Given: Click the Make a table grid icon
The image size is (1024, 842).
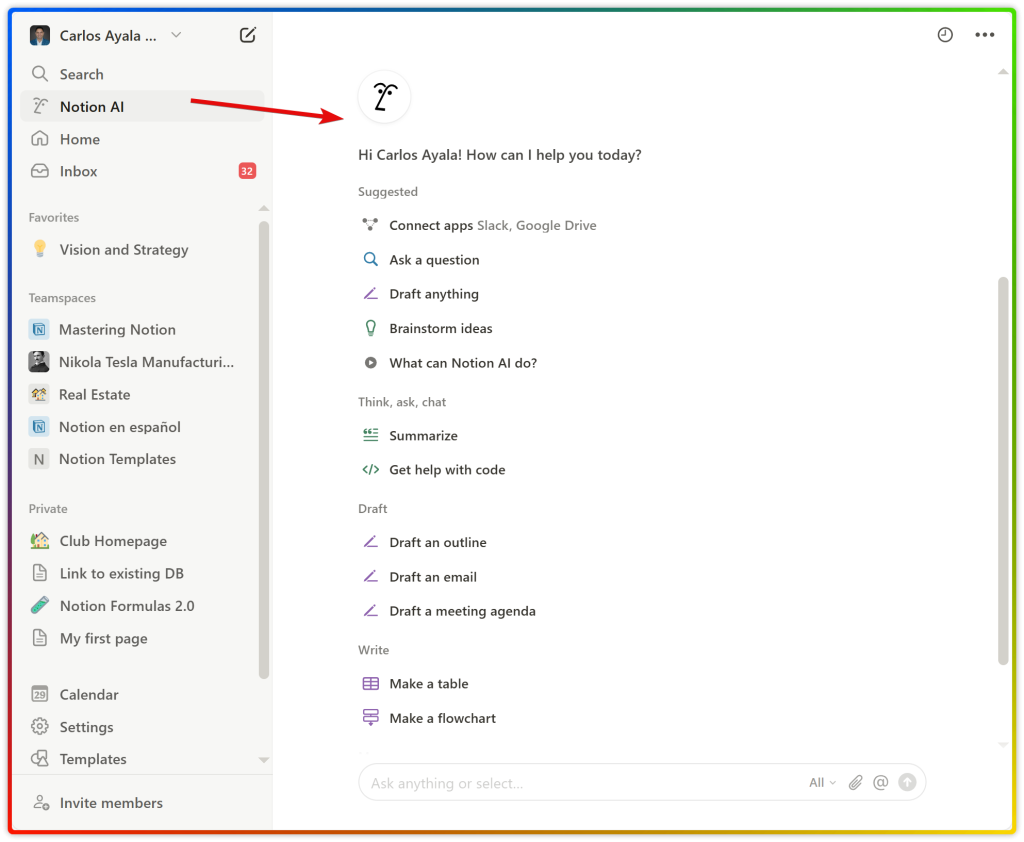Looking at the screenshot, I should click(x=370, y=683).
